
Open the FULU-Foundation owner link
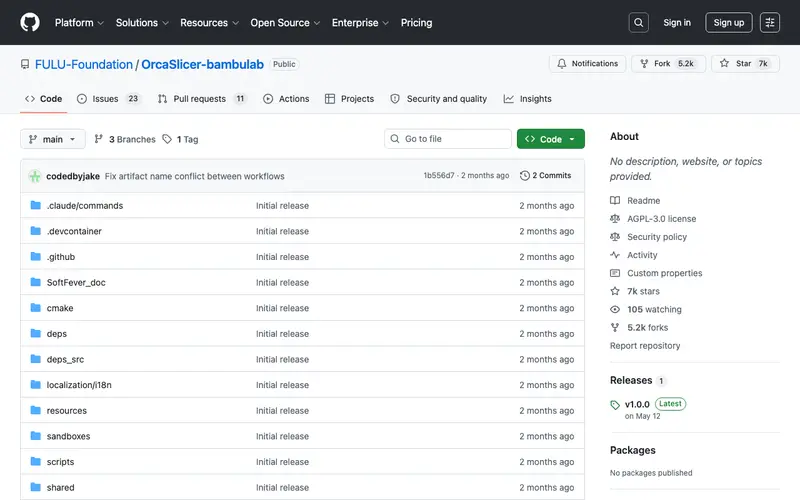pyautogui.click(x=84, y=64)
